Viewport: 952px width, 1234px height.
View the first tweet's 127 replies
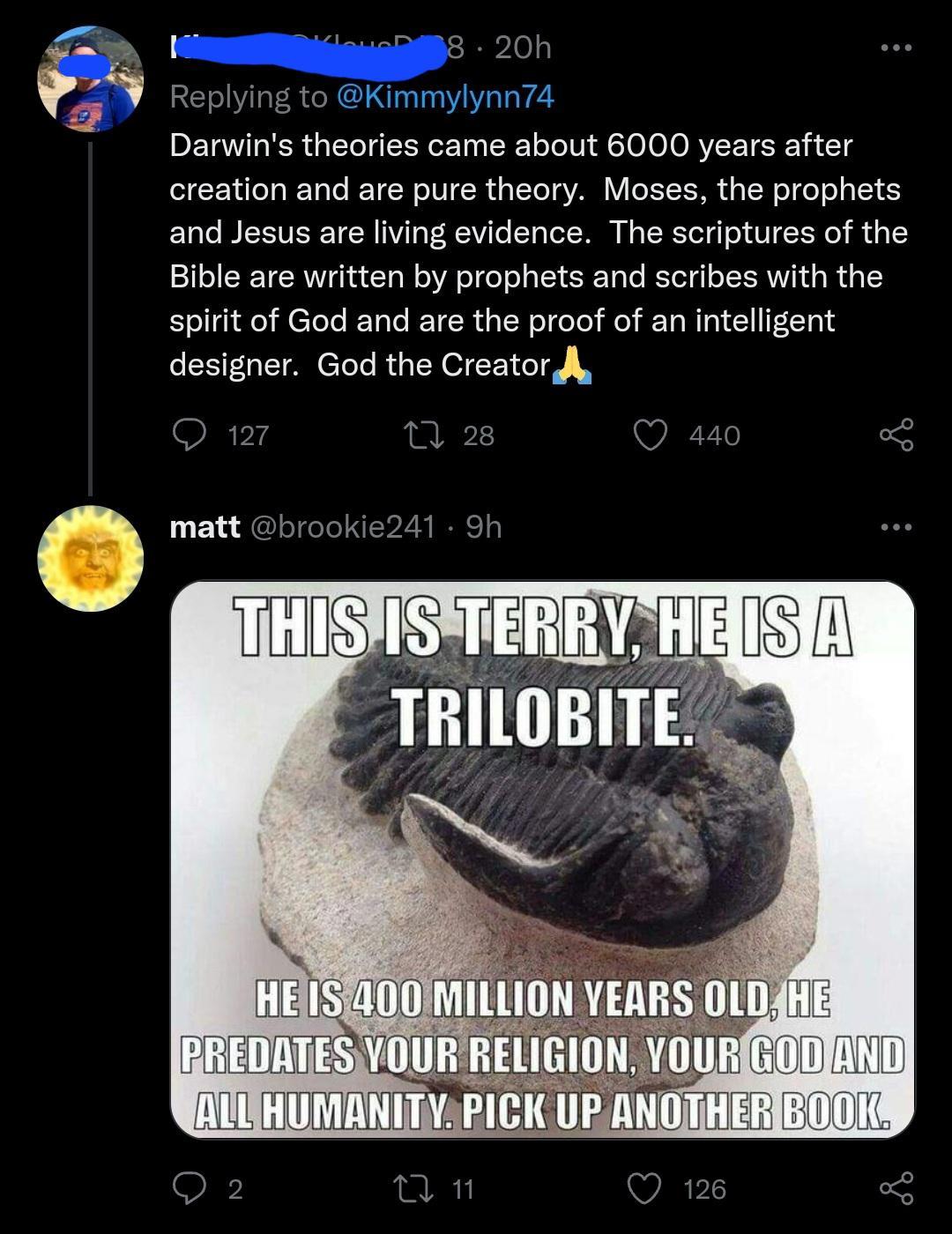point(247,434)
